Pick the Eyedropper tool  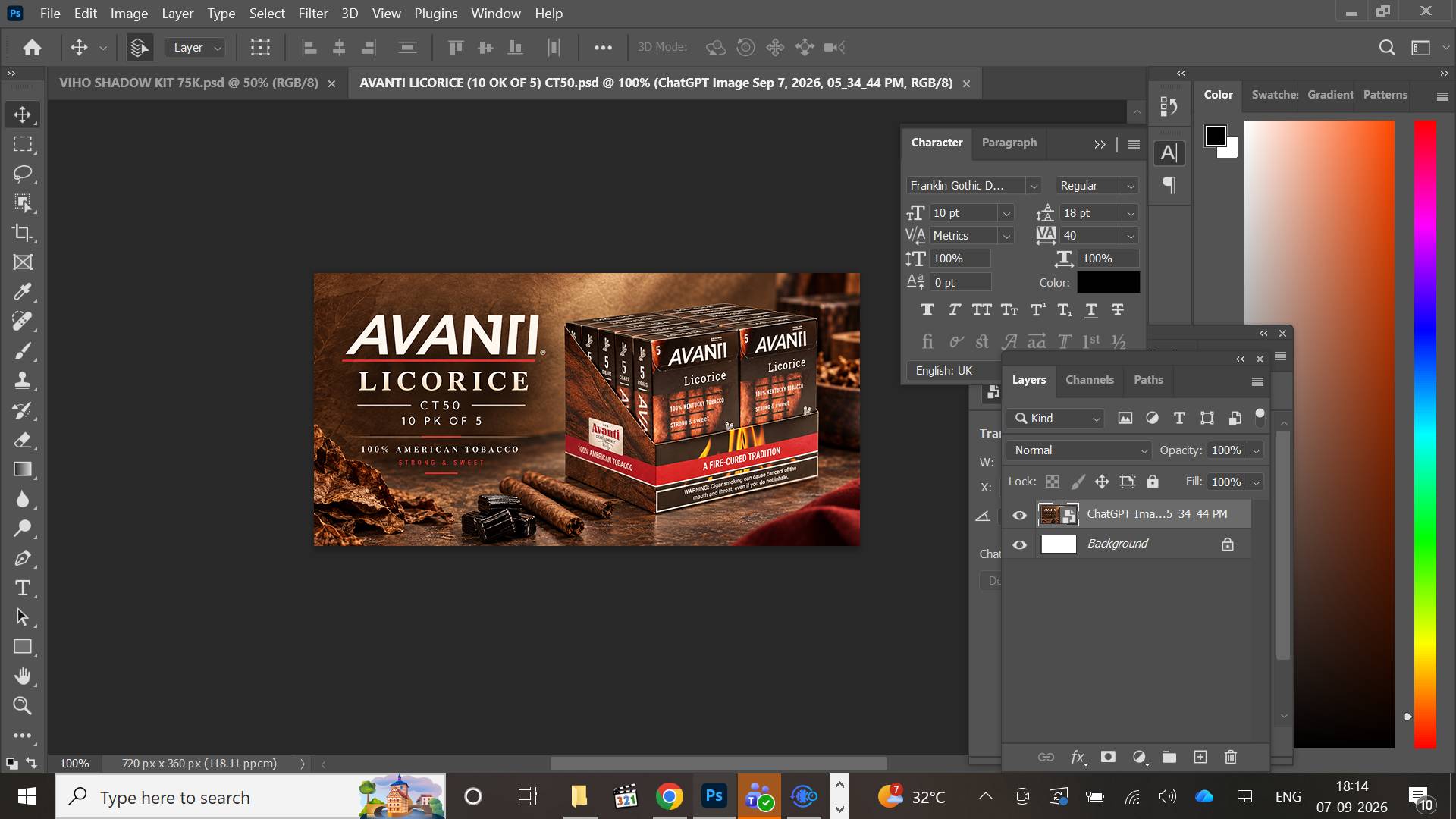(x=23, y=292)
